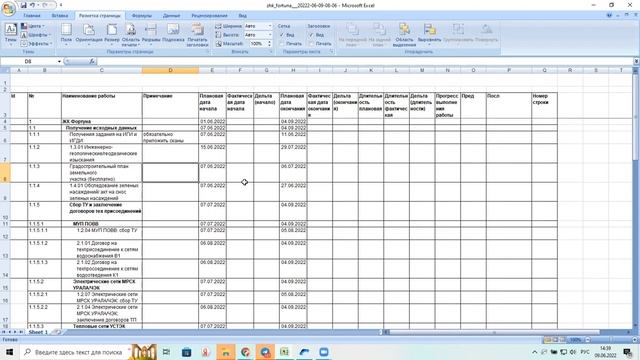
Task: Click the horizontal scrollbar thumb
Action: click(494, 332)
